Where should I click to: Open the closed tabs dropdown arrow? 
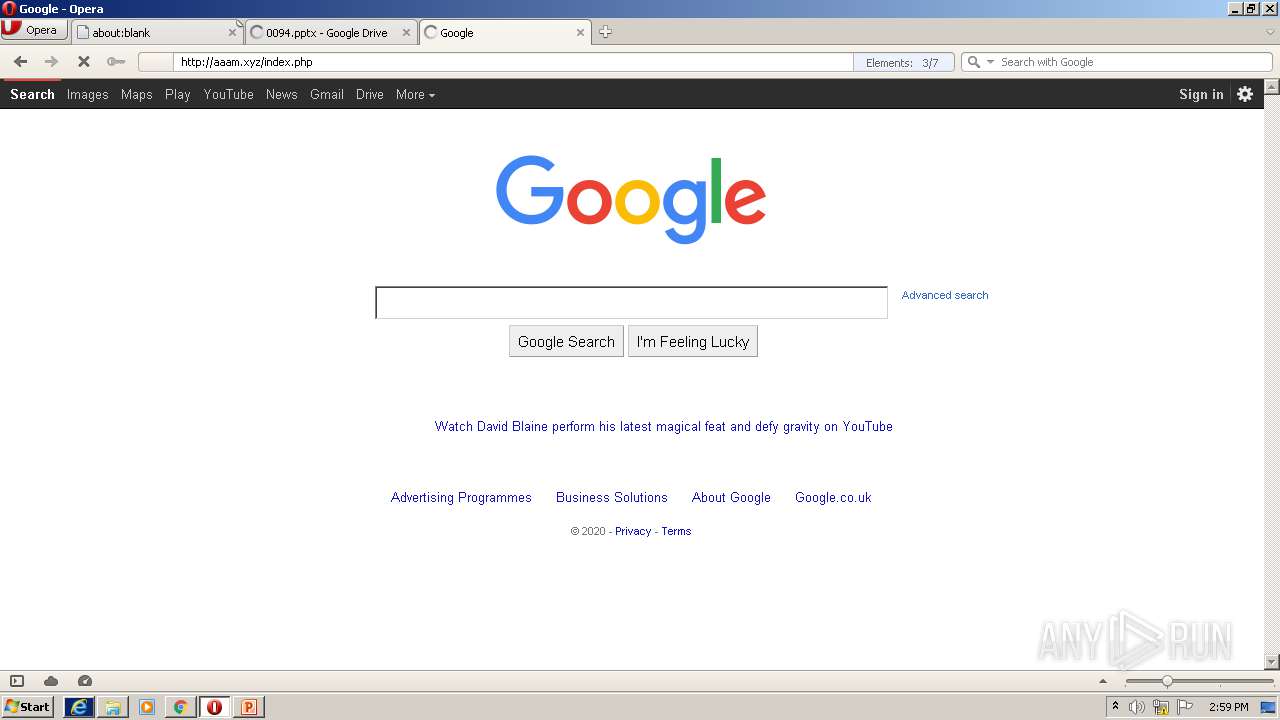click(1270, 32)
